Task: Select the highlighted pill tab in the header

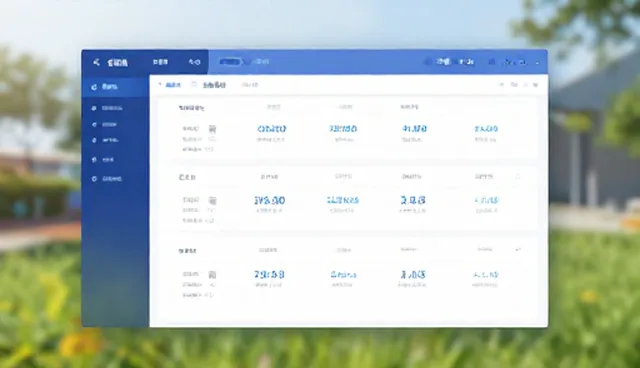Action: pos(230,62)
